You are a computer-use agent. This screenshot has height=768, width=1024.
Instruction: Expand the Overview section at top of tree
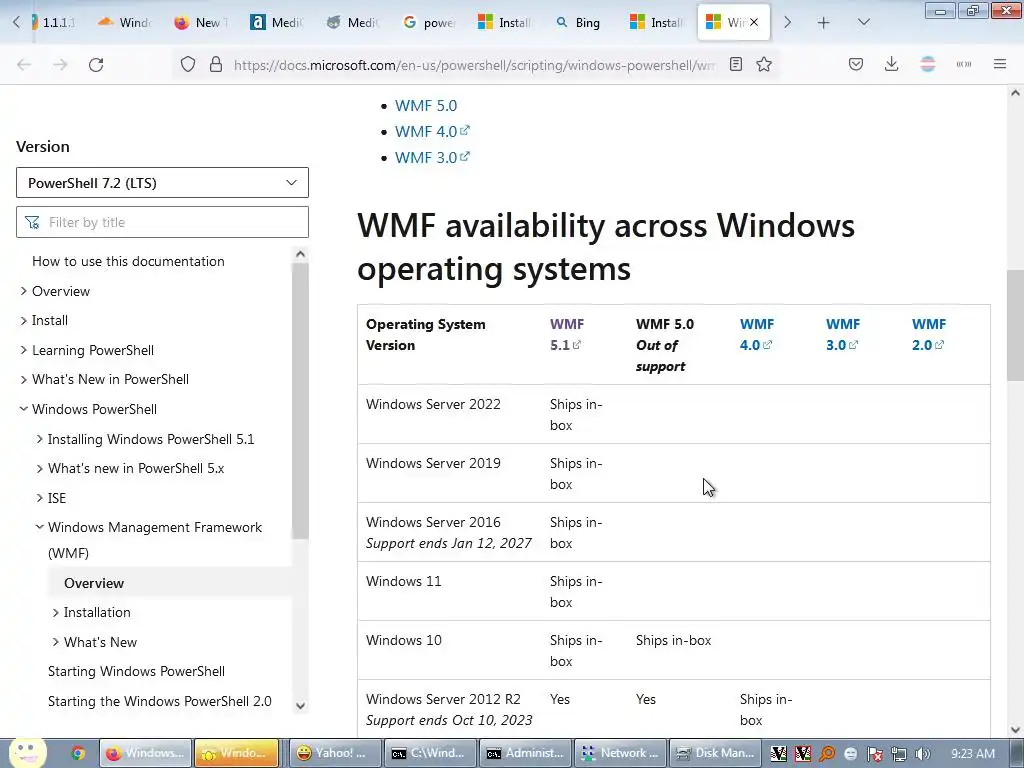click(24, 291)
